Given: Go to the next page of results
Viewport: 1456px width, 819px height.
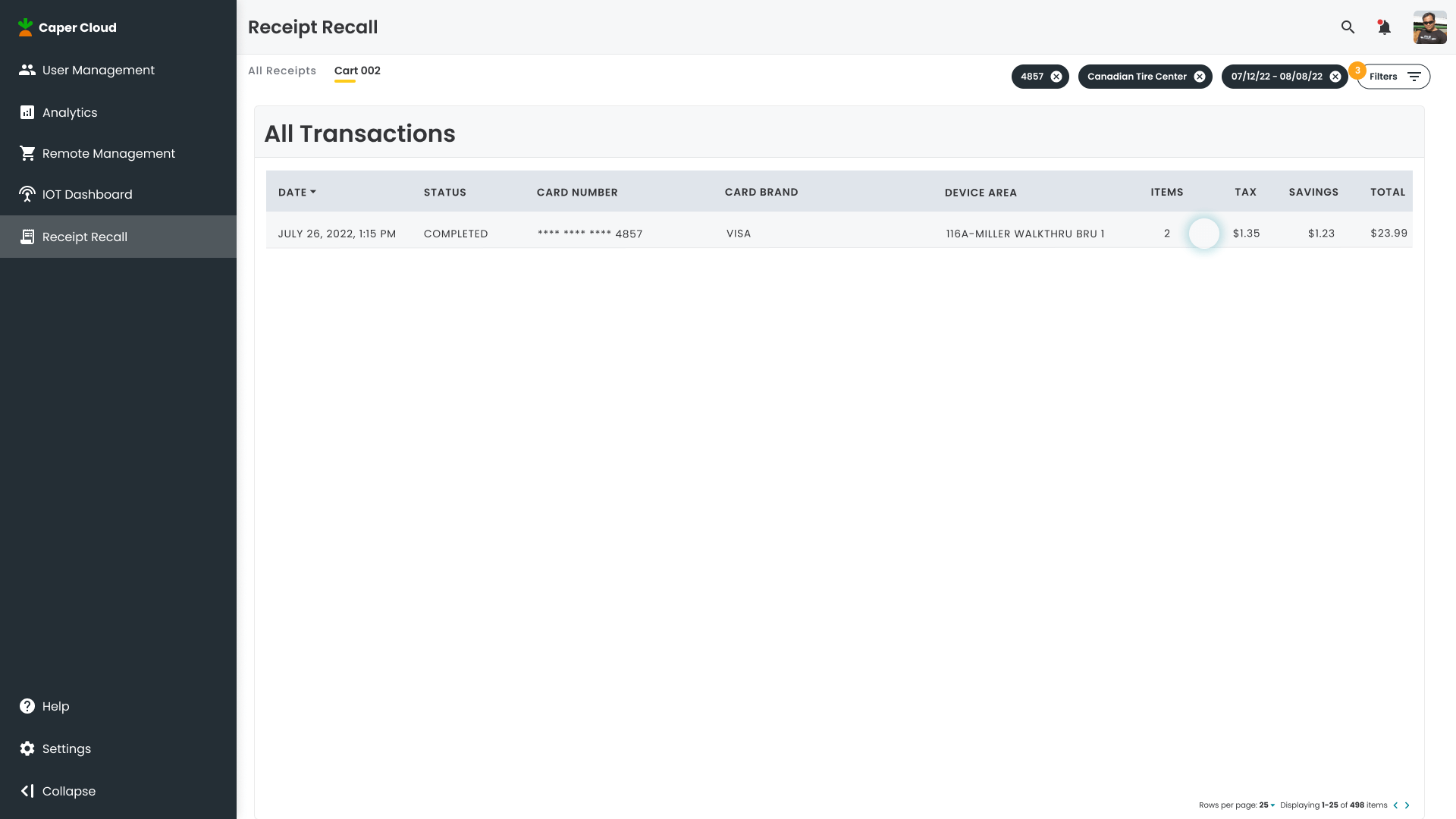Looking at the screenshot, I should (x=1407, y=805).
